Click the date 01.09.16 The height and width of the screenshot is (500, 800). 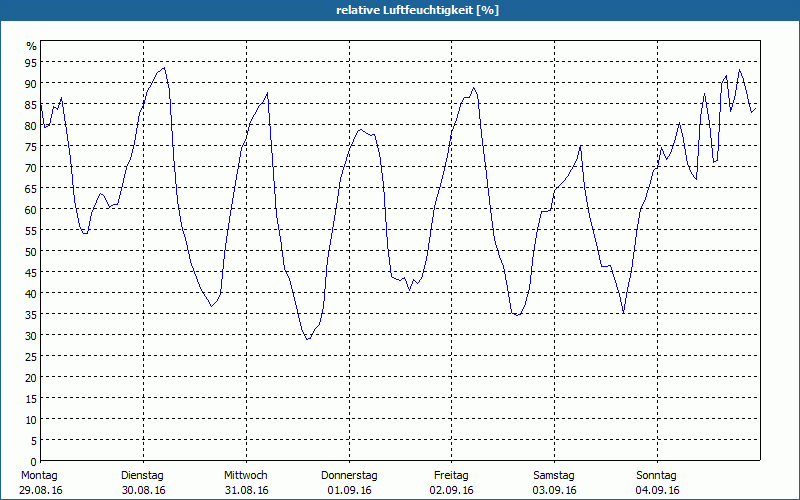pyautogui.click(x=349, y=490)
